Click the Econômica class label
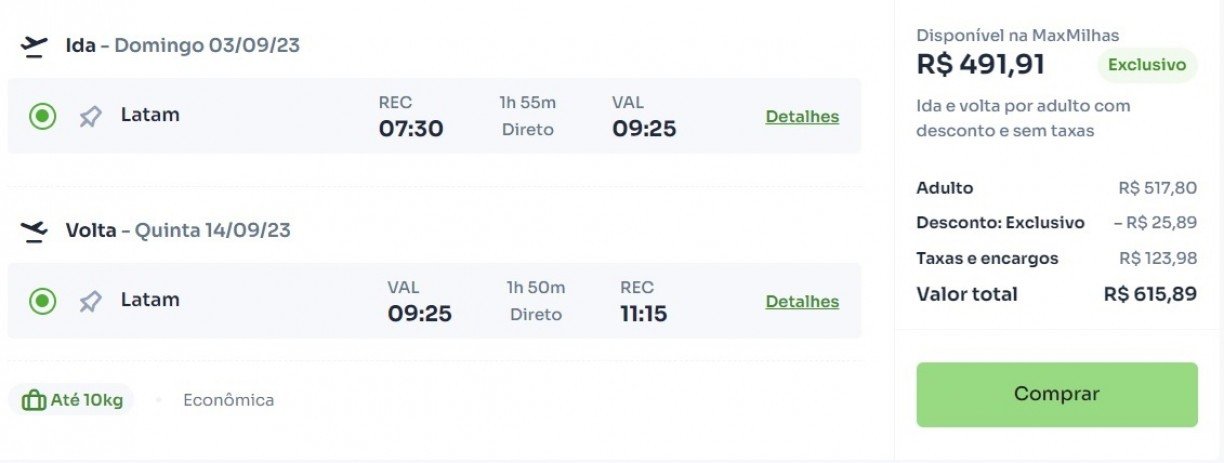Image resolution: width=1224 pixels, height=463 pixels. click(228, 400)
